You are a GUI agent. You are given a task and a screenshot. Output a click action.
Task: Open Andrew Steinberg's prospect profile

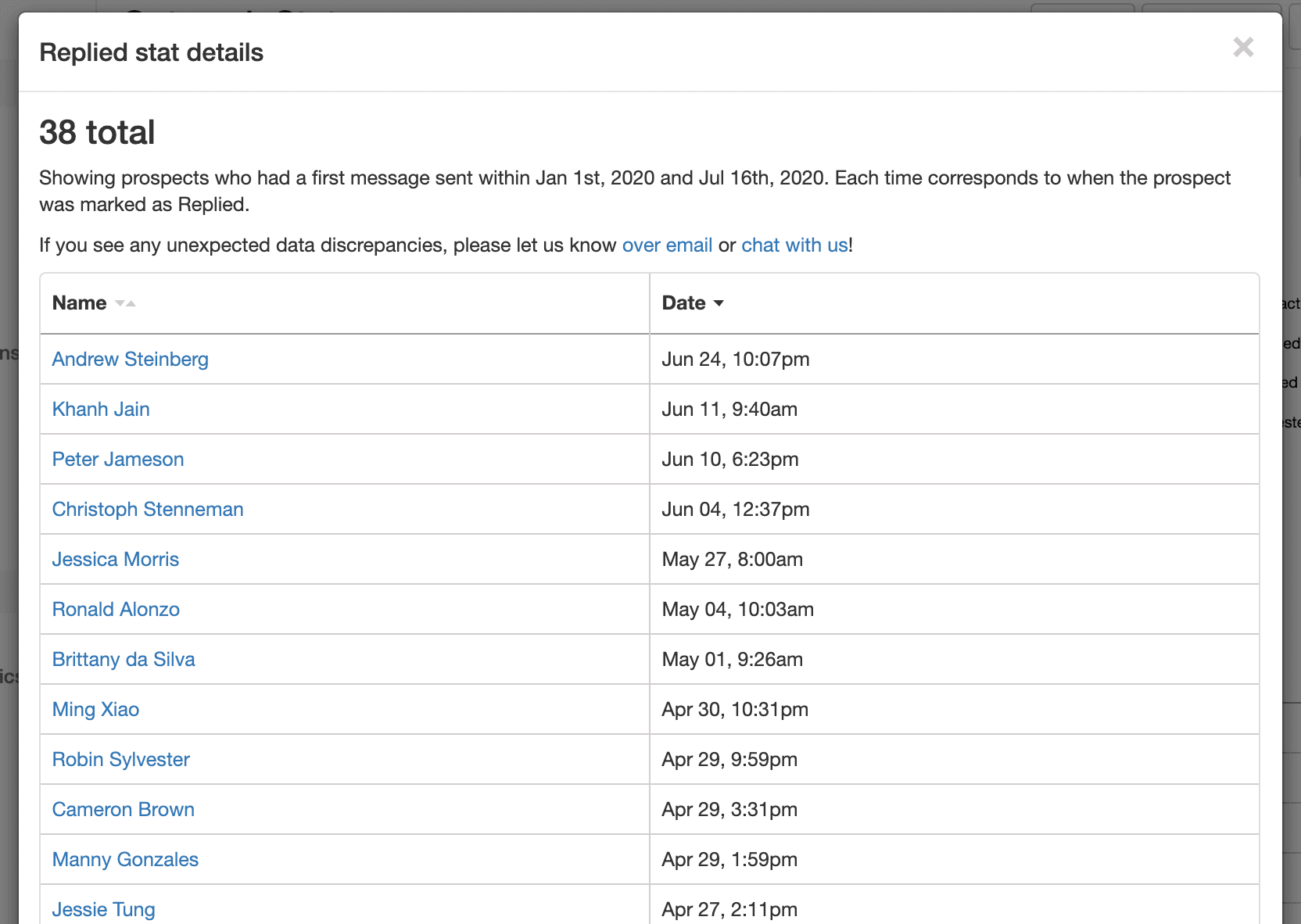pyautogui.click(x=130, y=359)
